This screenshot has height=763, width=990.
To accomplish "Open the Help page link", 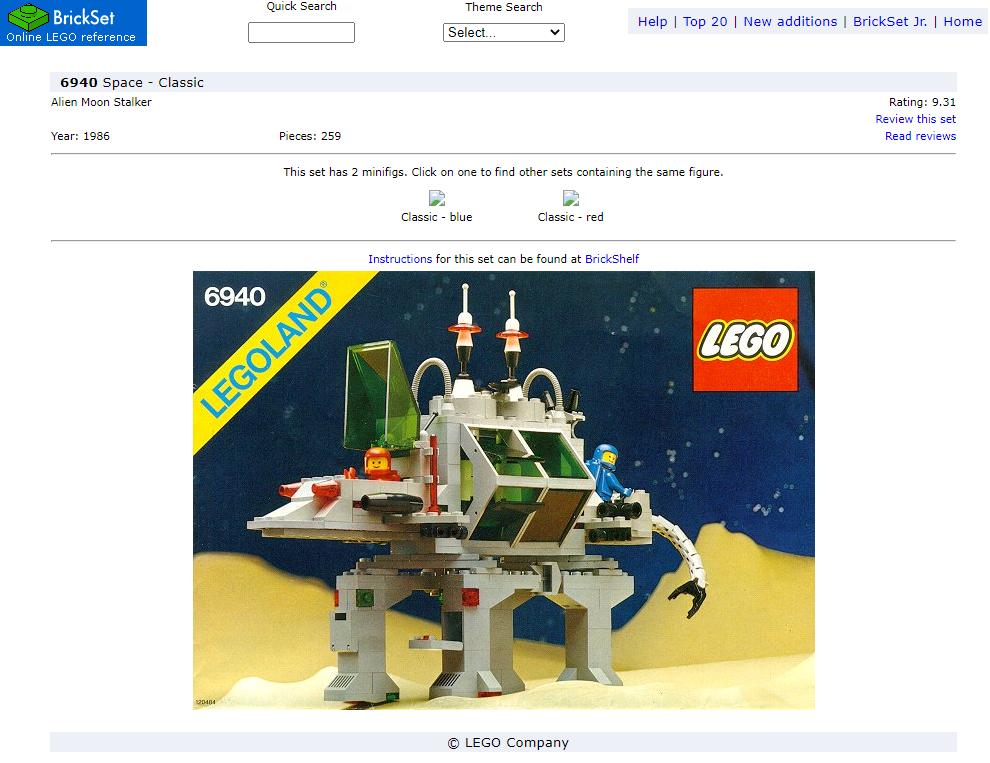I will (652, 21).
